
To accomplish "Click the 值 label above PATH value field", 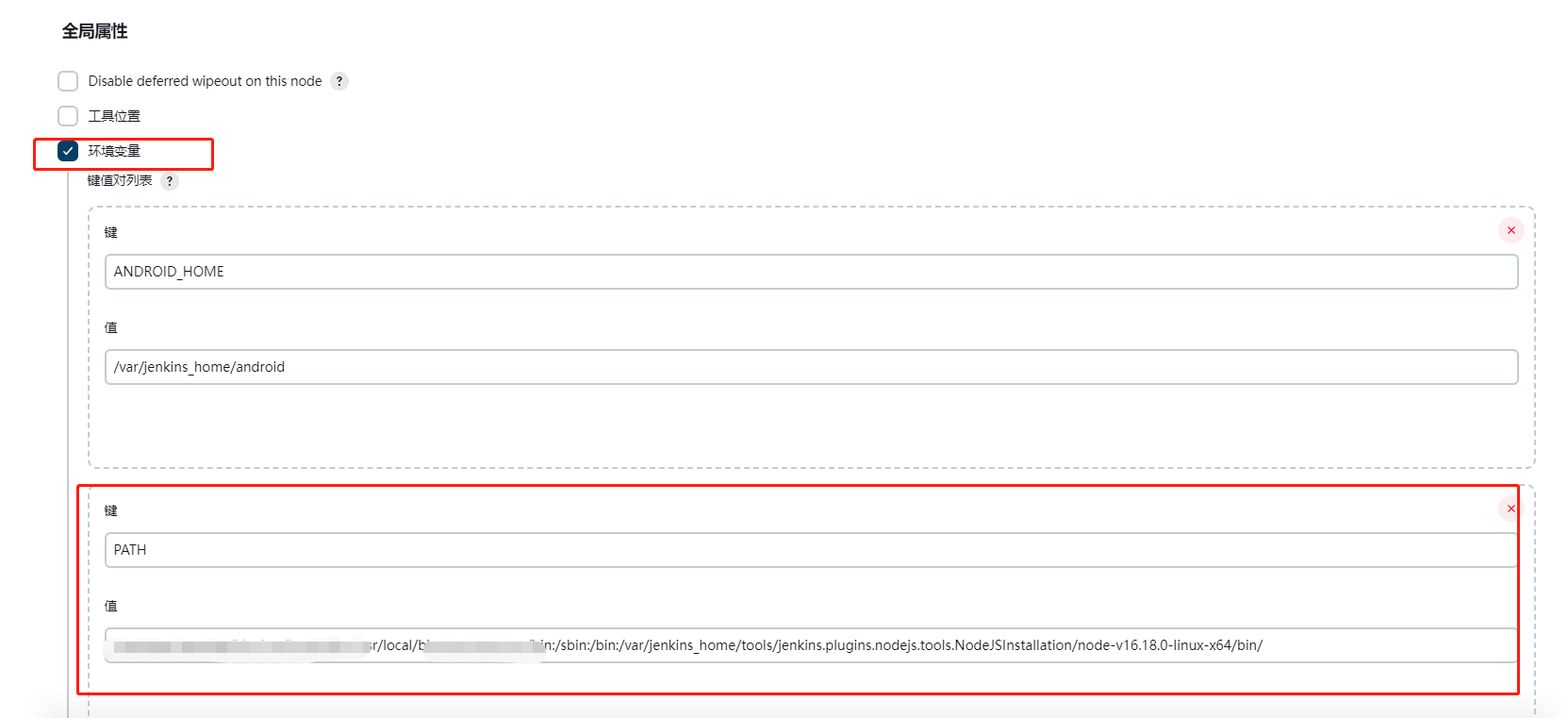I will tap(110, 606).
